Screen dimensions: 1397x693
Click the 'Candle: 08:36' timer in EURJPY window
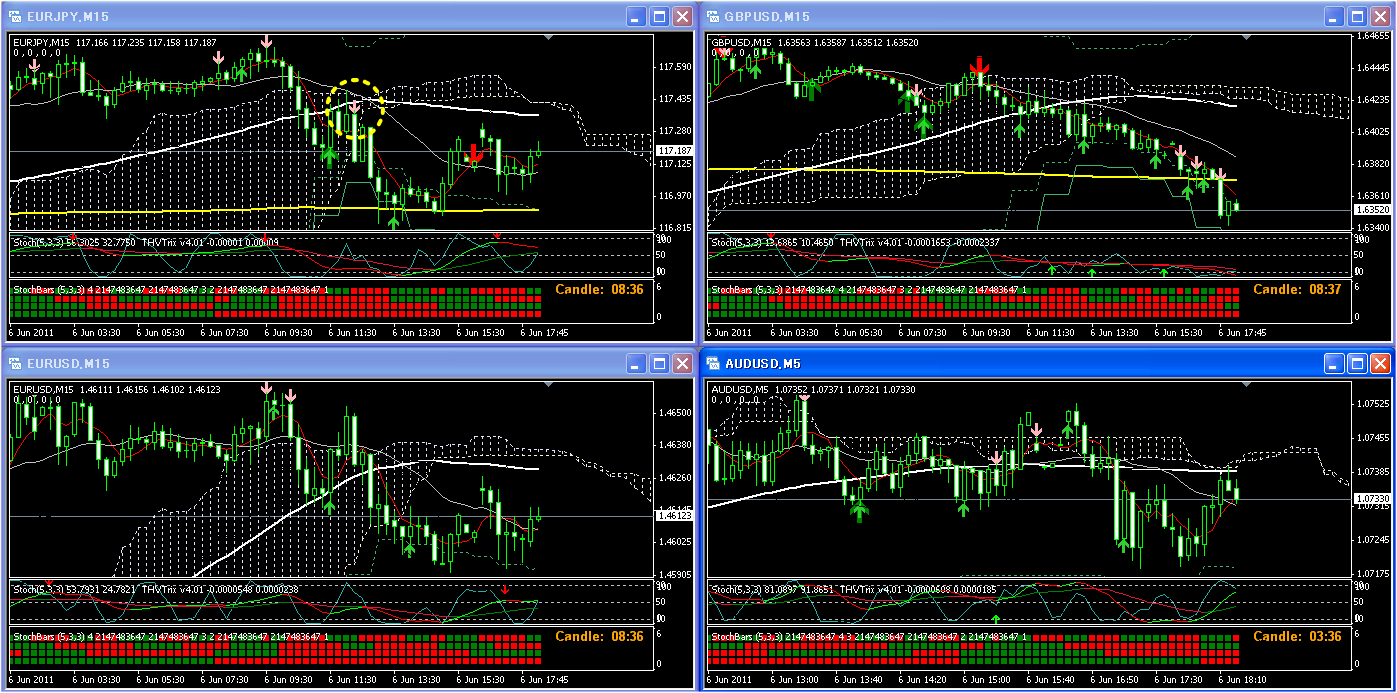click(x=599, y=289)
